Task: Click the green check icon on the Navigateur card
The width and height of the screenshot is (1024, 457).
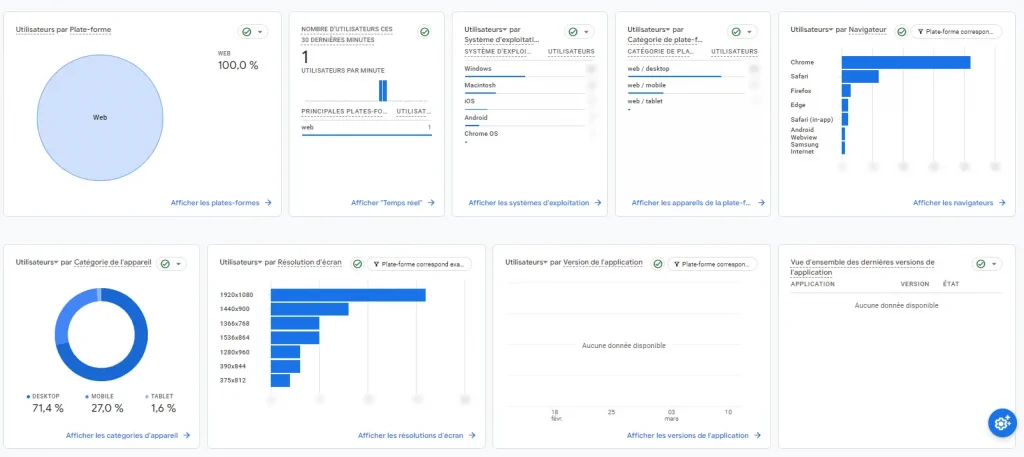Action: [901, 31]
